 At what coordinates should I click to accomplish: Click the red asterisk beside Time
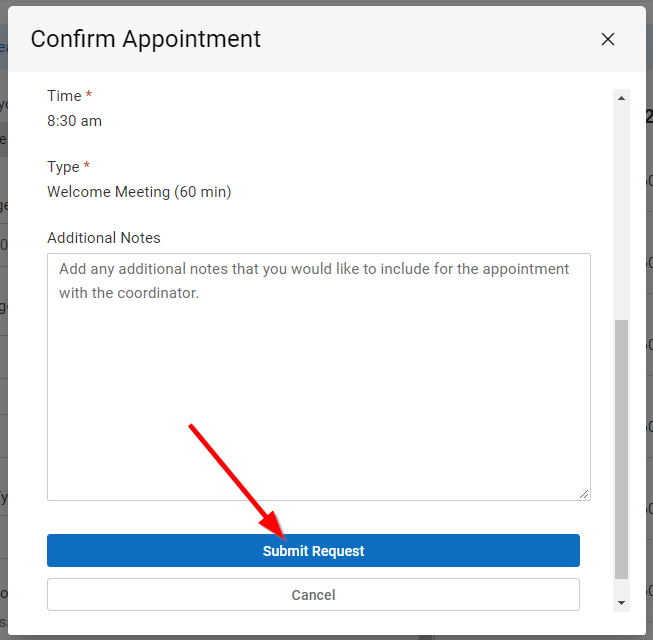click(x=88, y=96)
